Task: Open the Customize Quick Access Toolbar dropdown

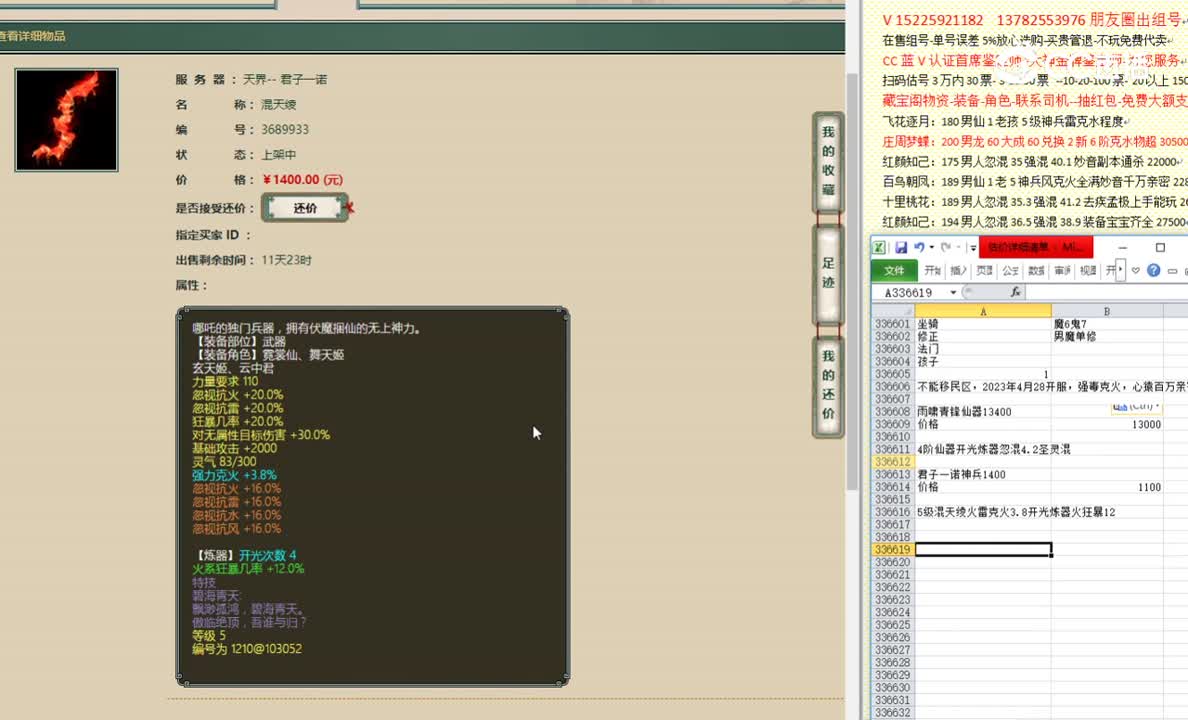Action: pos(973,248)
